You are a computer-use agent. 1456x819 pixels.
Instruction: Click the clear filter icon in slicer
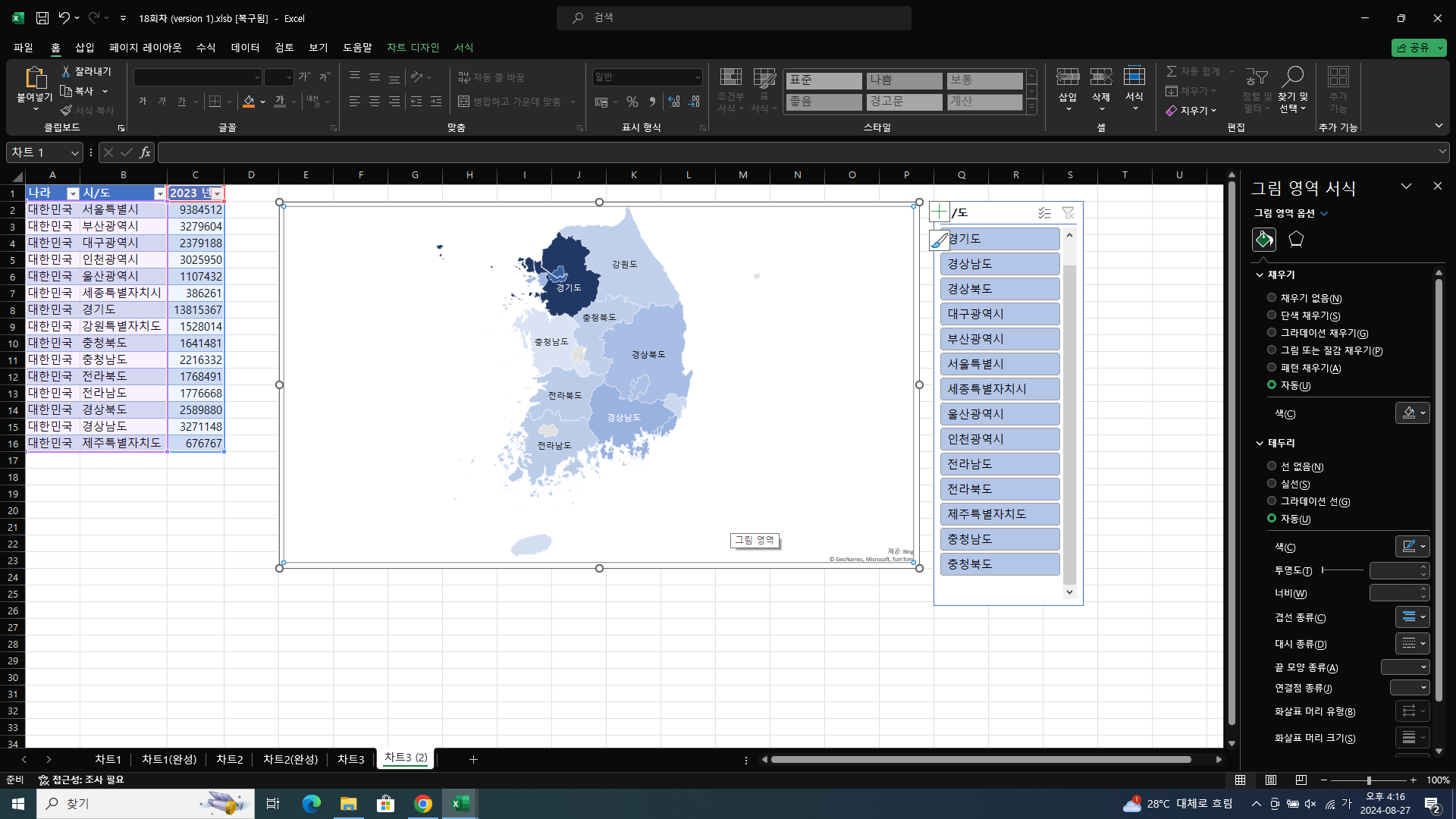coord(1068,213)
